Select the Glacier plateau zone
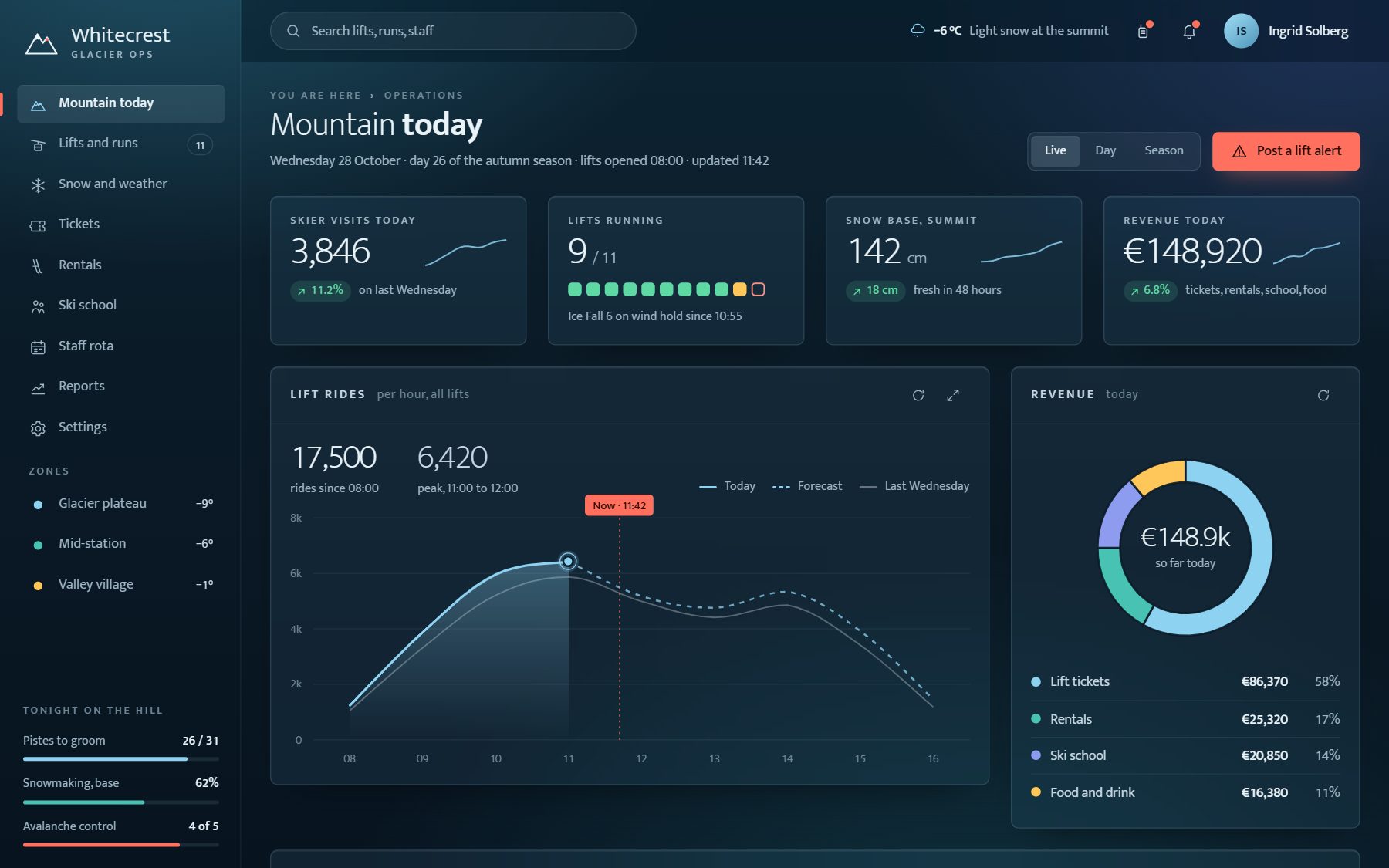 coord(121,504)
